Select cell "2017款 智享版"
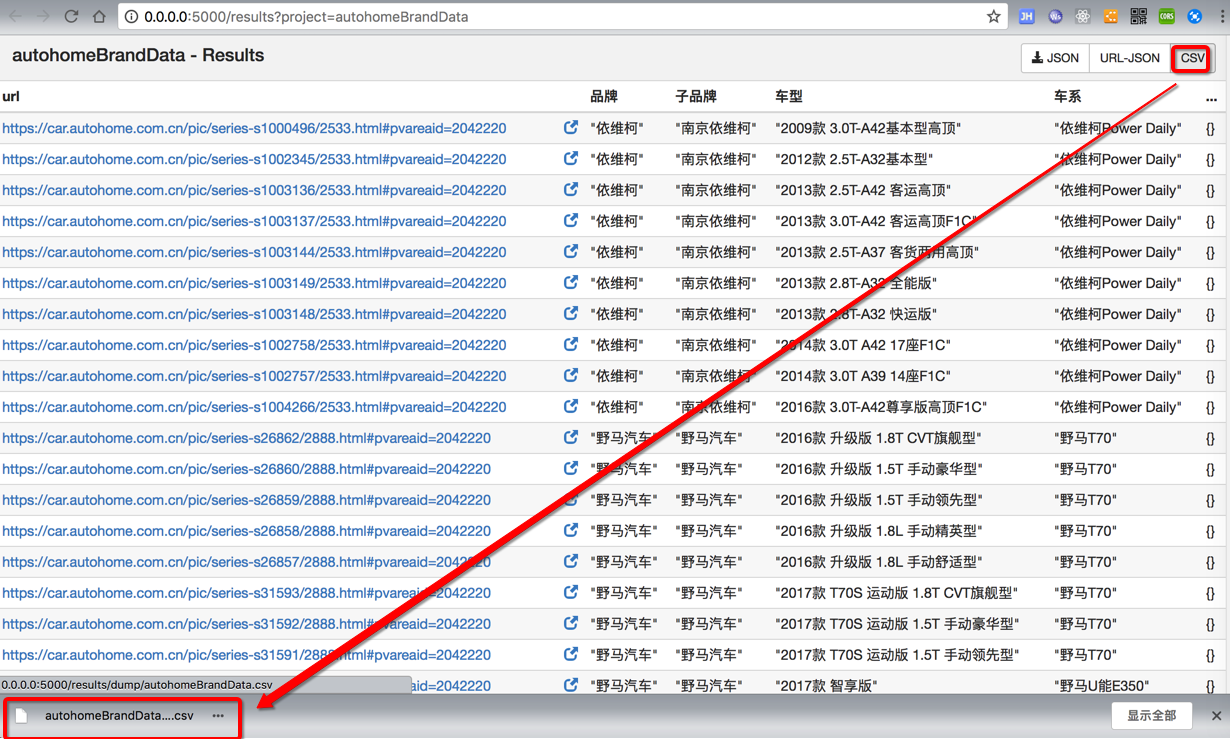 (x=826, y=686)
